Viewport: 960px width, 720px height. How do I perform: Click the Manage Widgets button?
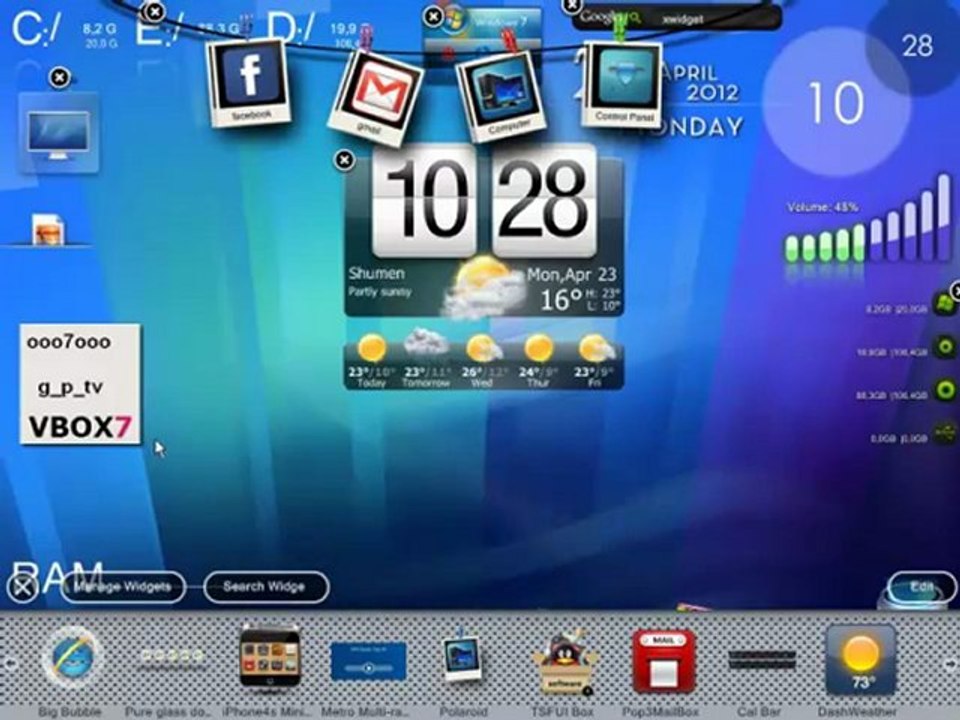tap(122, 587)
